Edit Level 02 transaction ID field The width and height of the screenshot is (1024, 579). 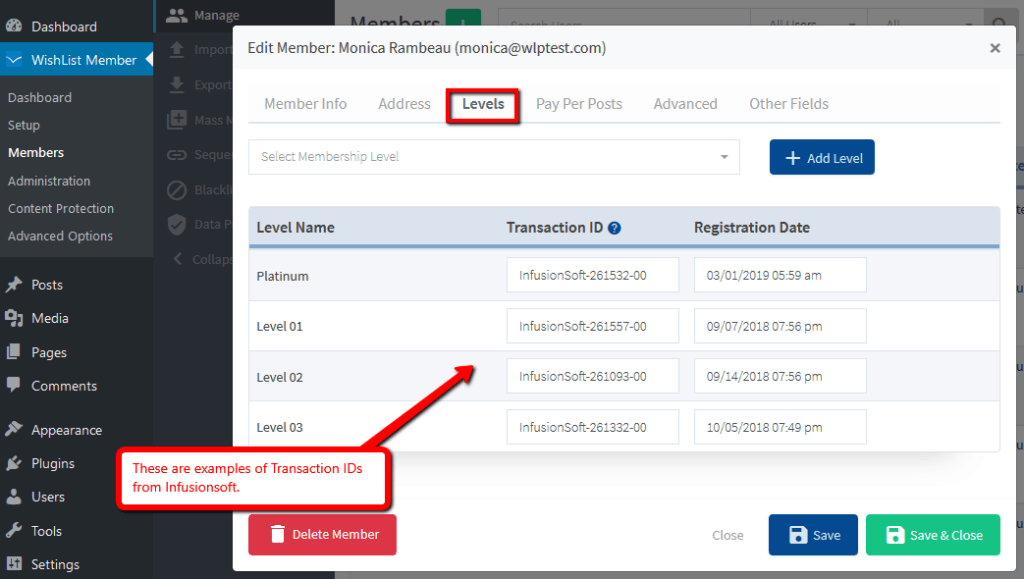[592, 376]
